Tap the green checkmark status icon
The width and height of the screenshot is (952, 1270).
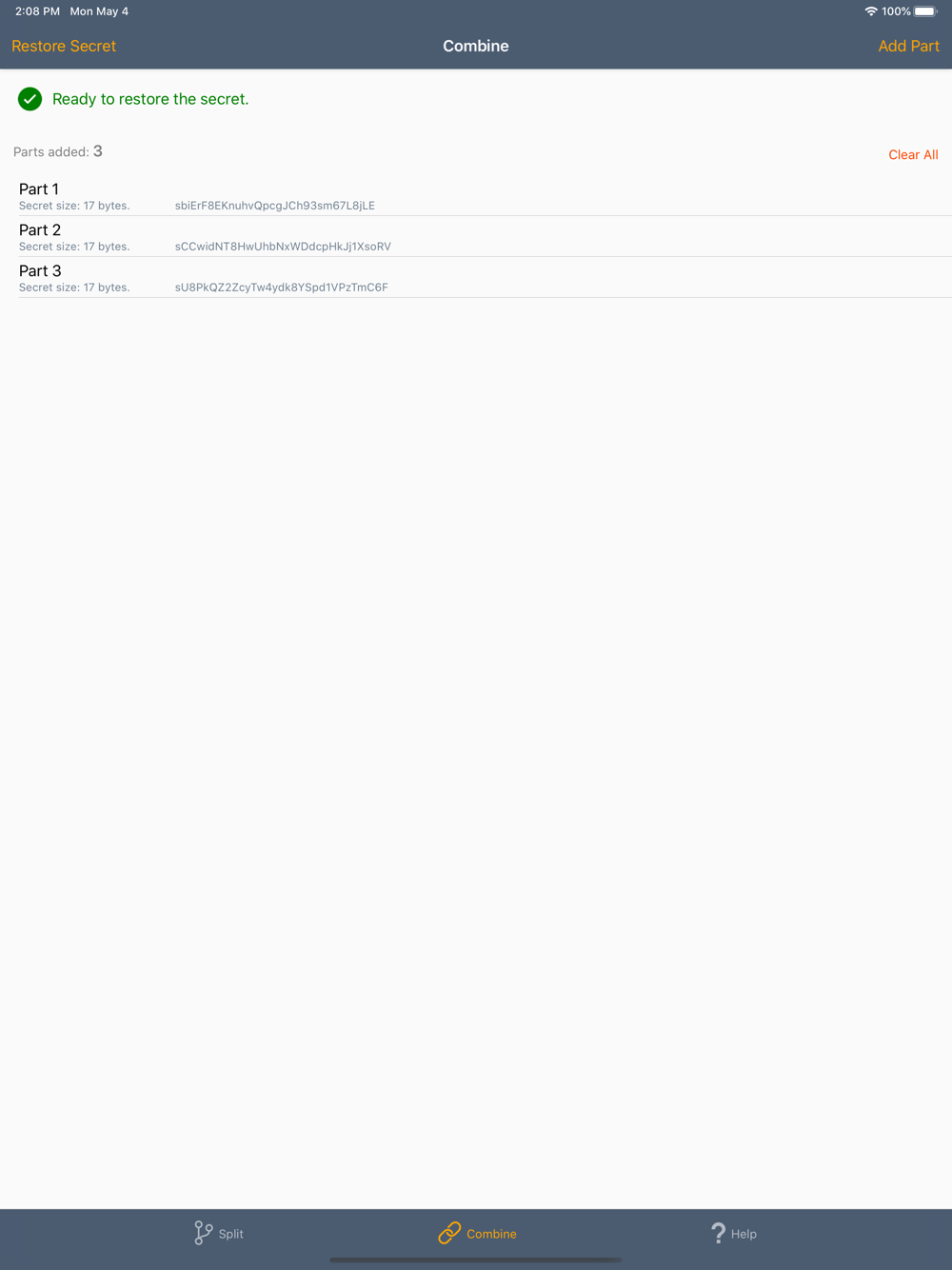coord(30,99)
